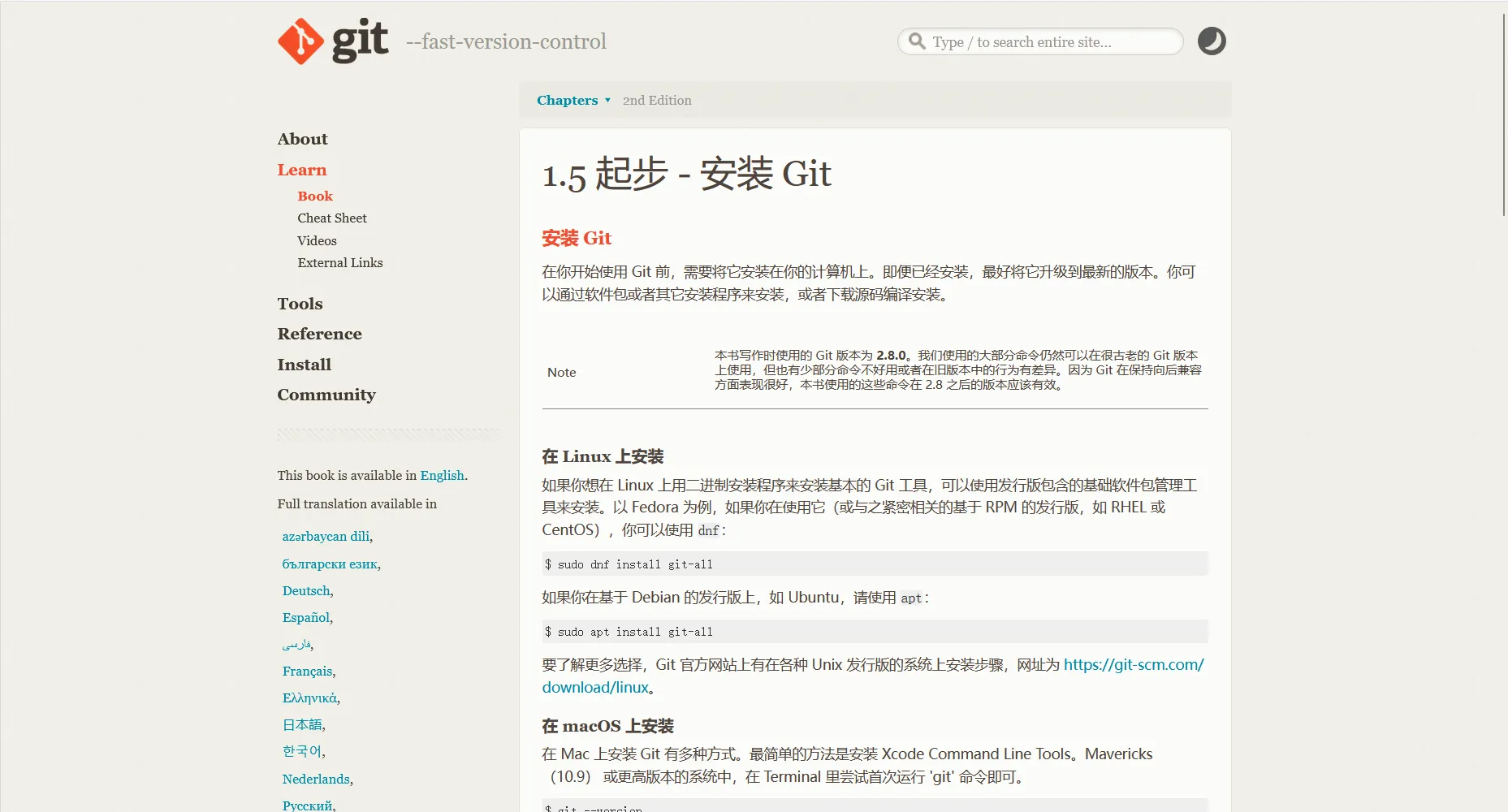Open the Install section
Viewport: 1508px width, 812px height.
click(304, 365)
